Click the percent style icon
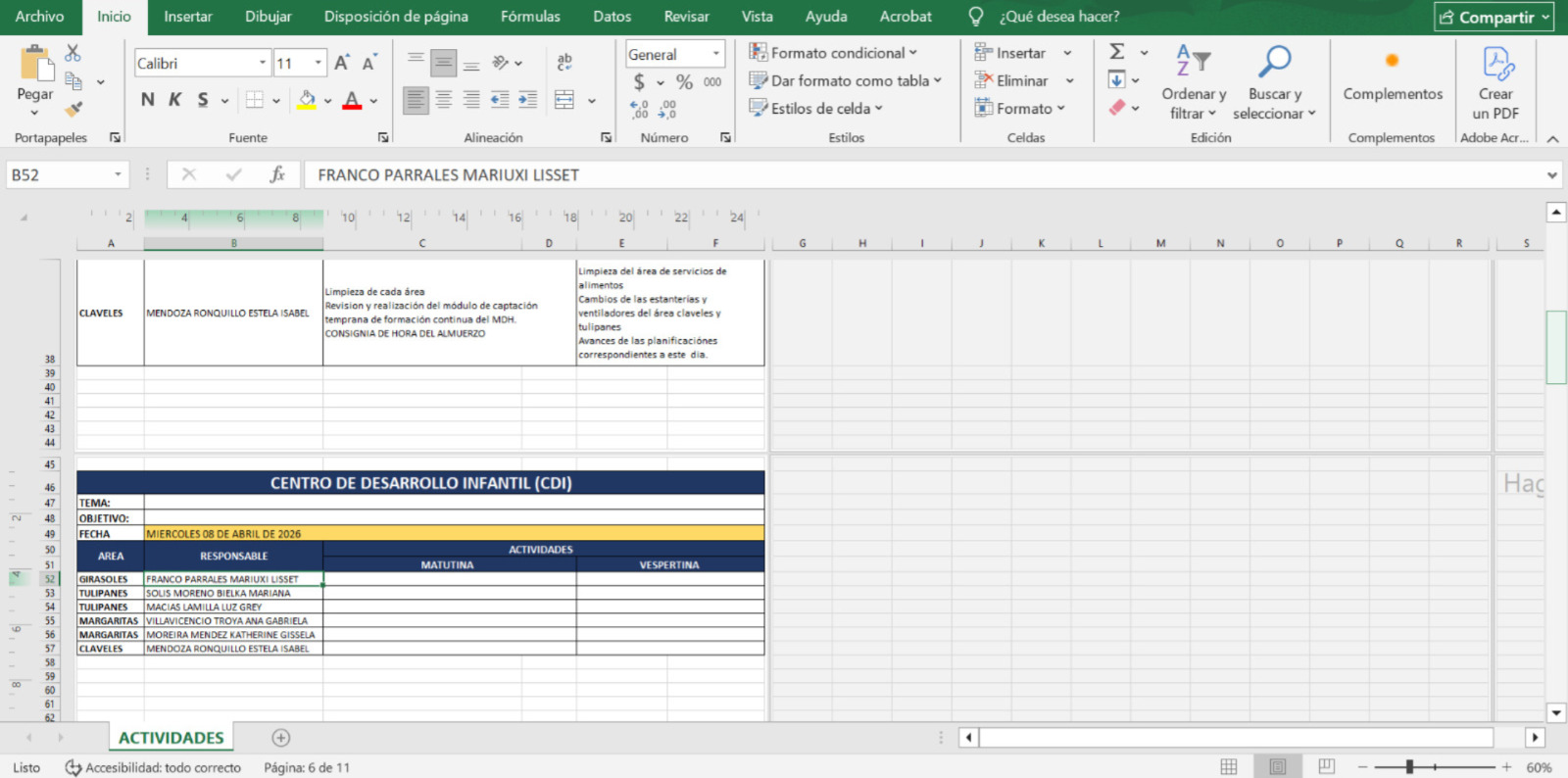Image resolution: width=1568 pixels, height=778 pixels. [684, 82]
